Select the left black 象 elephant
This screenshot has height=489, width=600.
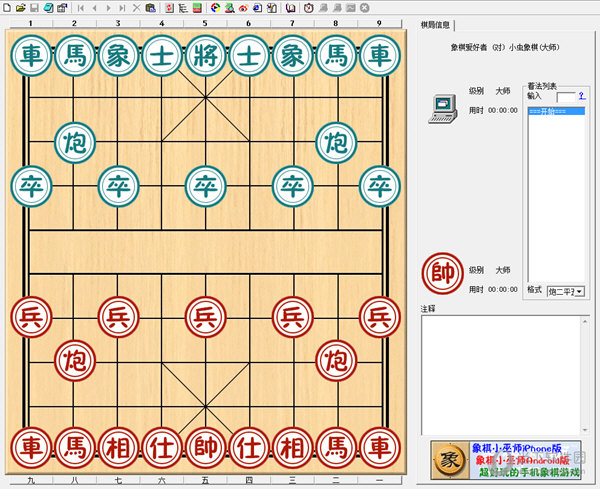[x=119, y=56]
